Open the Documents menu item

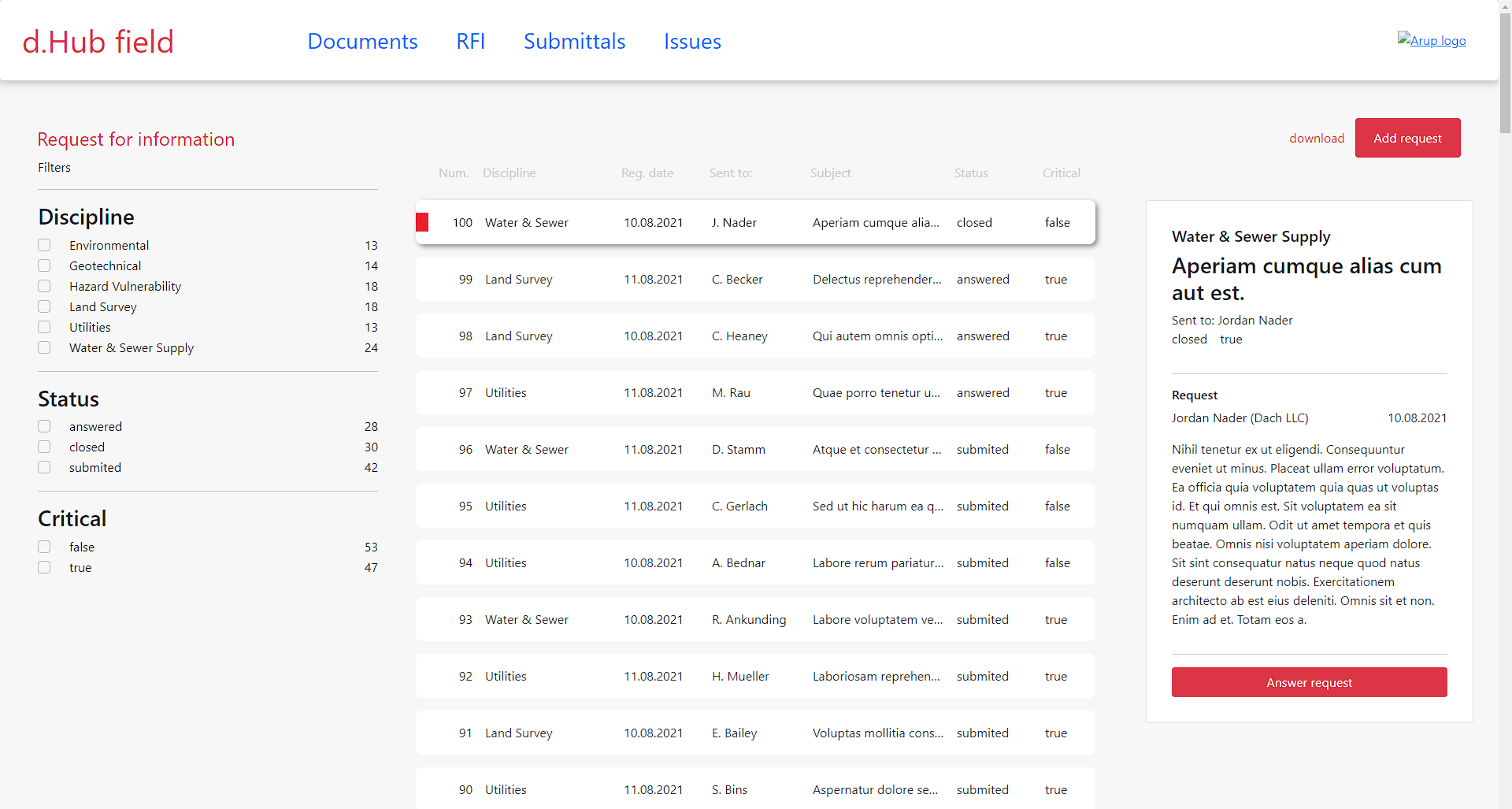[x=362, y=41]
